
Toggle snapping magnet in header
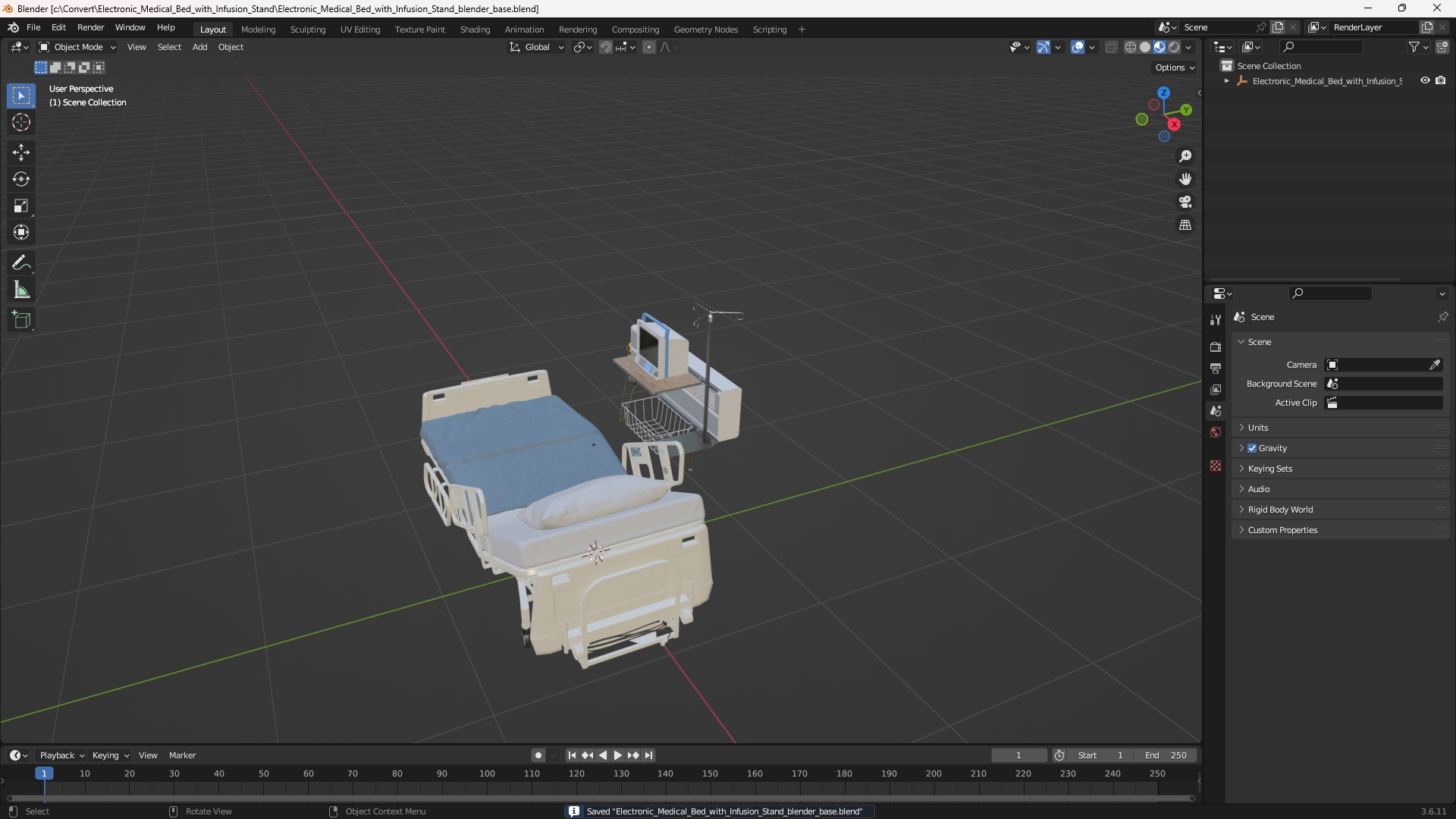click(606, 47)
